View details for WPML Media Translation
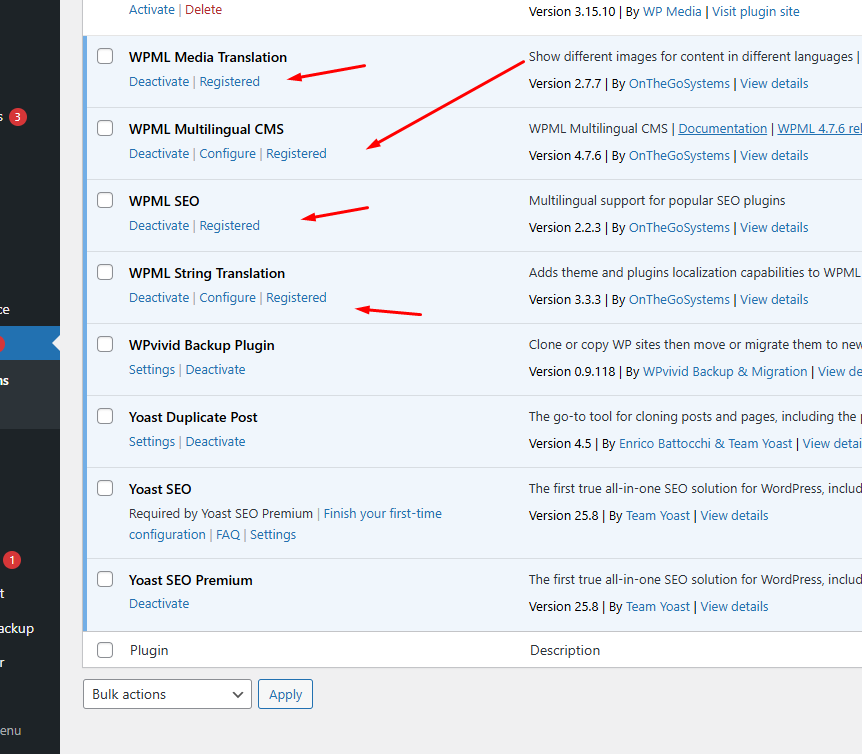 click(x=774, y=84)
